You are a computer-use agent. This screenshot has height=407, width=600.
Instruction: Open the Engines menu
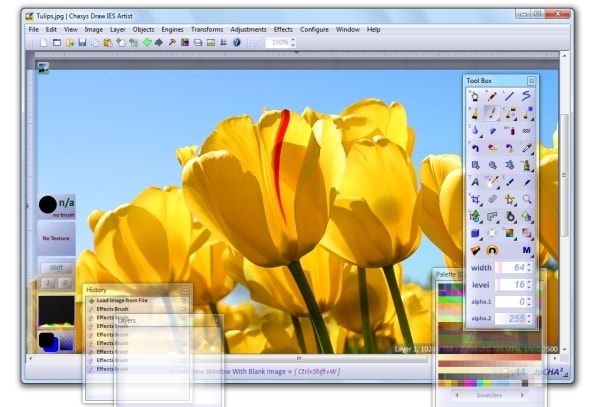pos(172,29)
